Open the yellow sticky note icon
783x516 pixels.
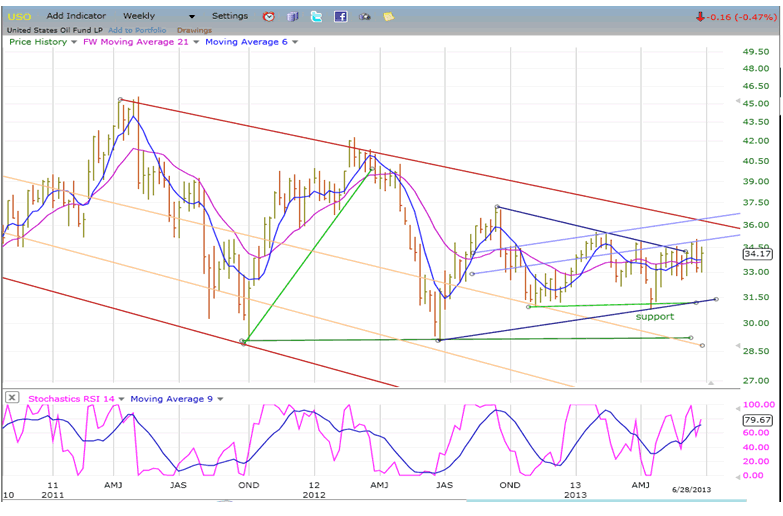point(388,17)
